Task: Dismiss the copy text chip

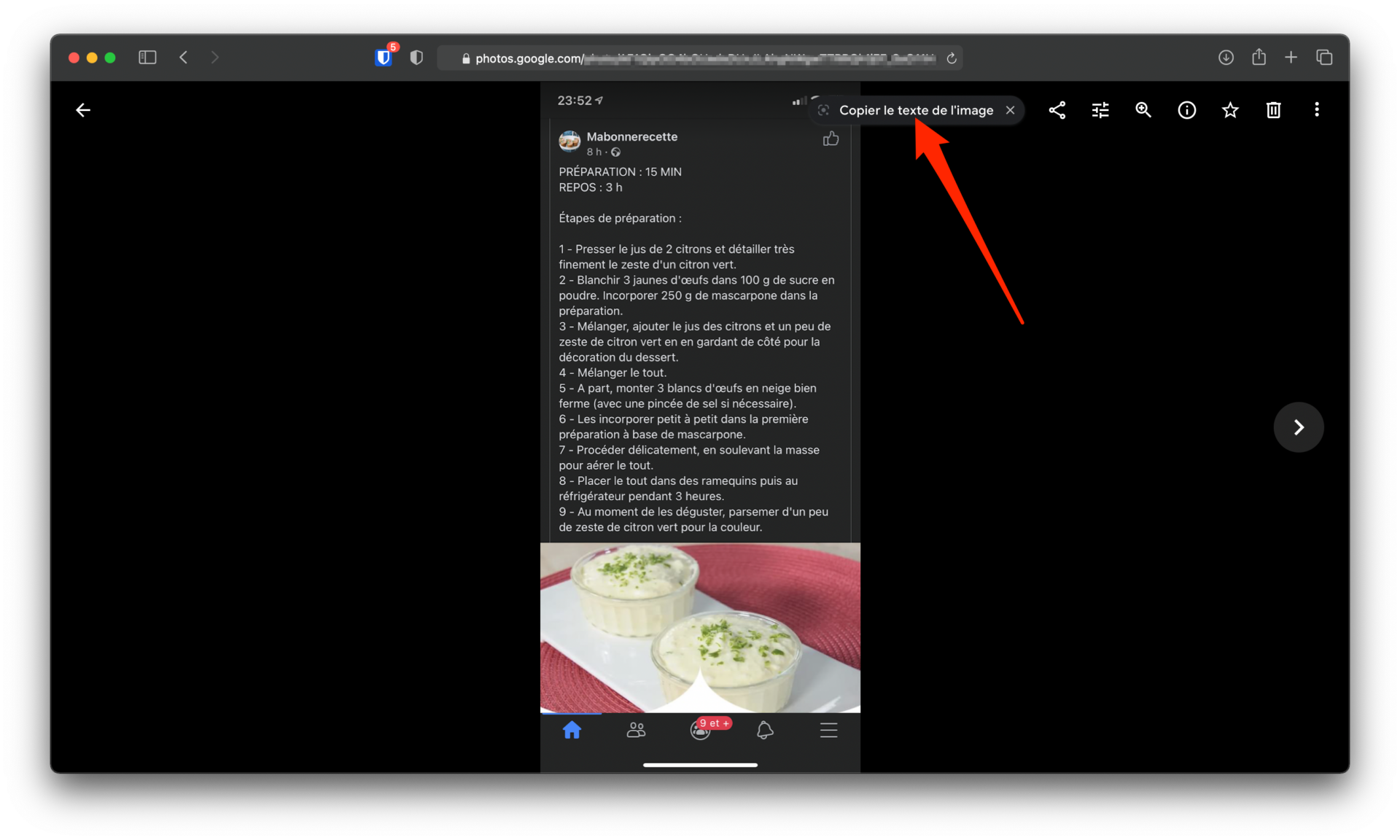Action: [1010, 110]
